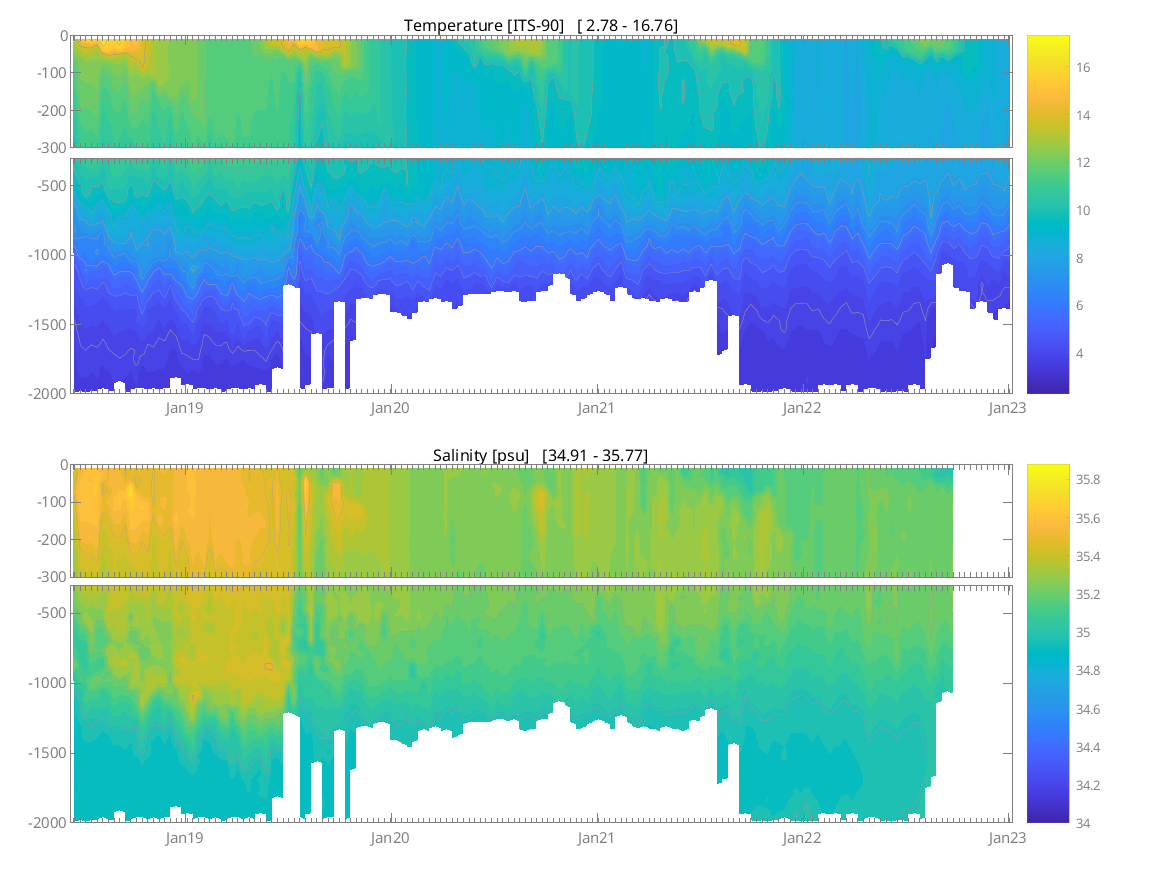
Task: Click the salinity colorbar
Action: pyautogui.click(x=1047, y=643)
